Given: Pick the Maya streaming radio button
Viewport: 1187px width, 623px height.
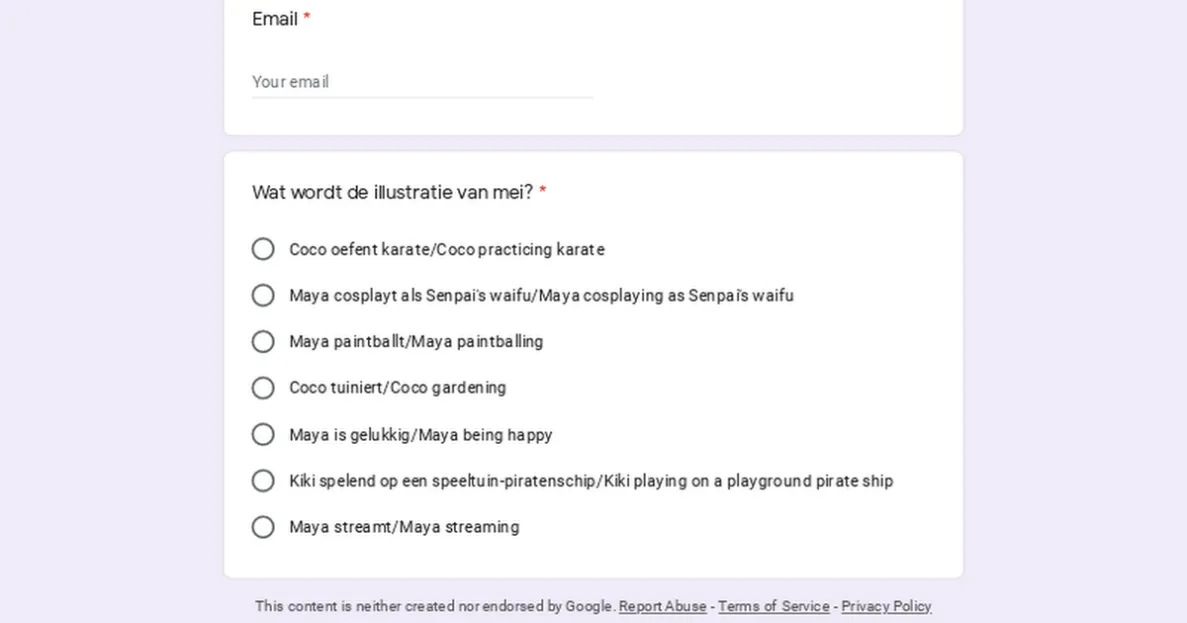Looking at the screenshot, I should [263, 527].
